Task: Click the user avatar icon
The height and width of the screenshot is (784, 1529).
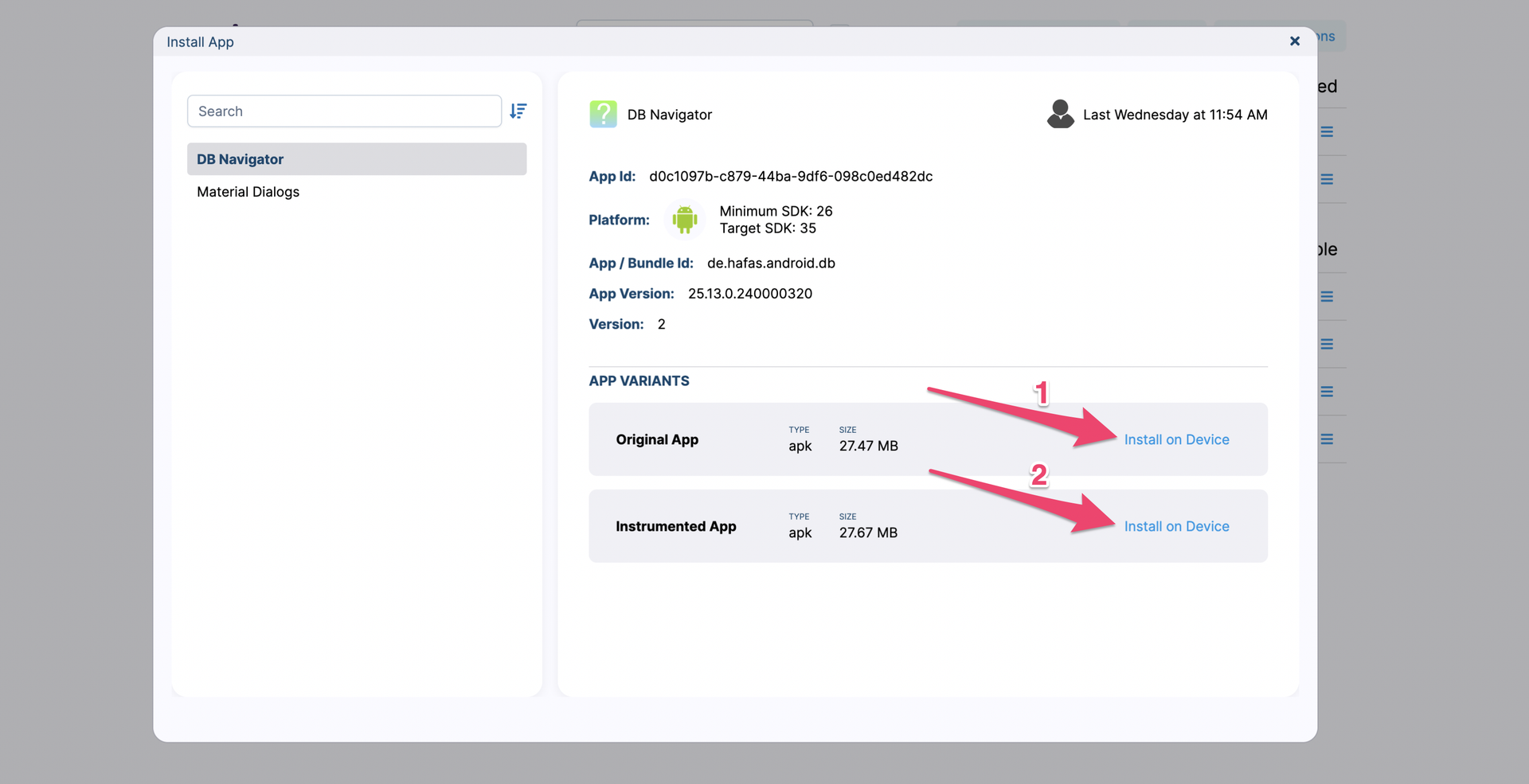Action: click(1060, 114)
